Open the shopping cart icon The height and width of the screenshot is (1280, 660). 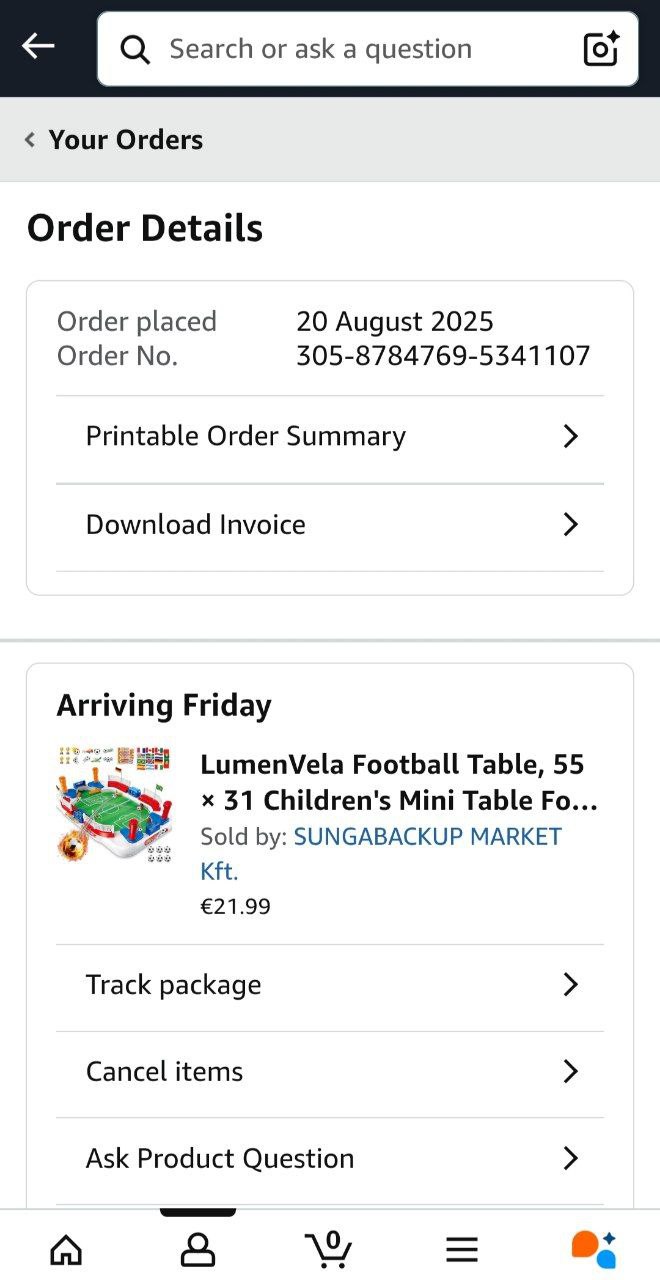(329, 1248)
